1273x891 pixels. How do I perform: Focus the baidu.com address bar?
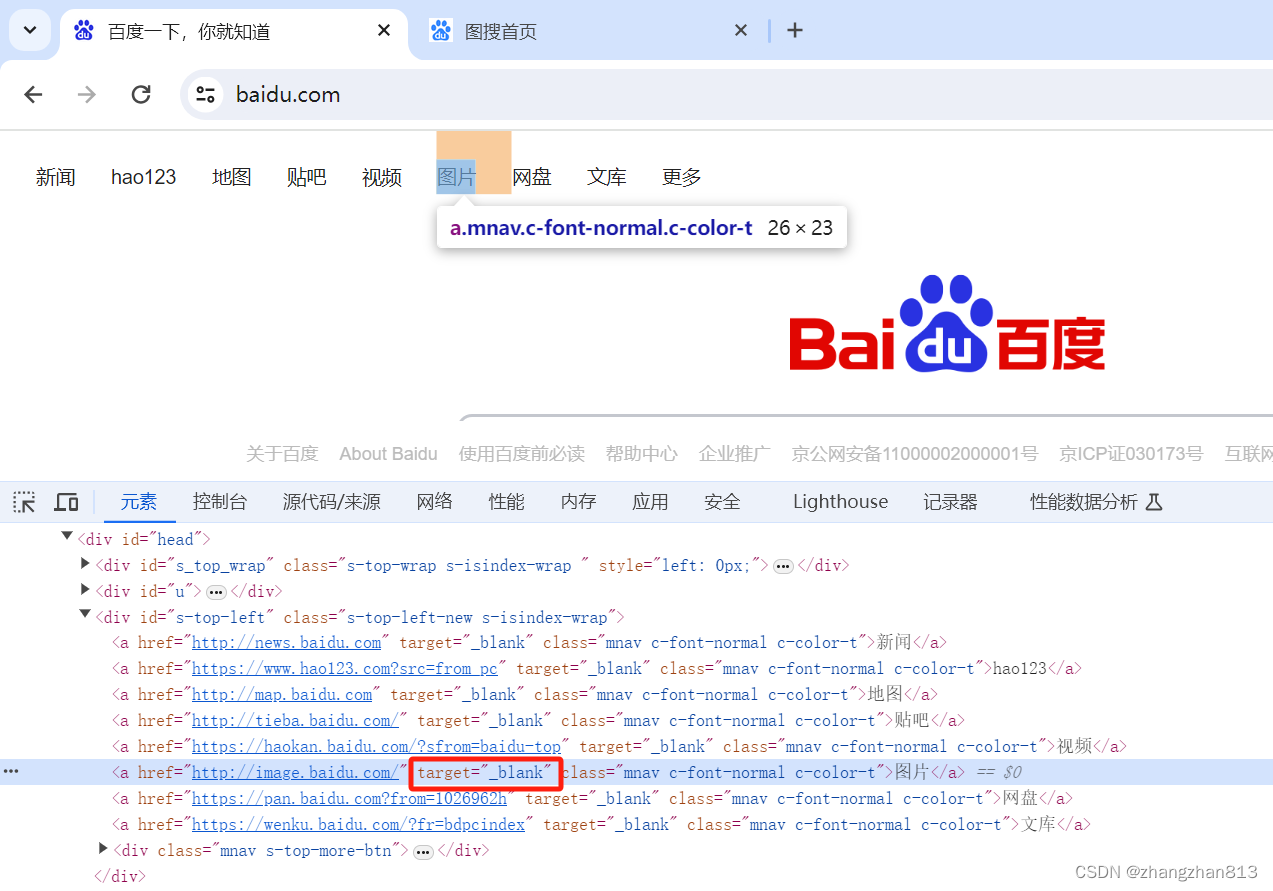click(x=728, y=94)
